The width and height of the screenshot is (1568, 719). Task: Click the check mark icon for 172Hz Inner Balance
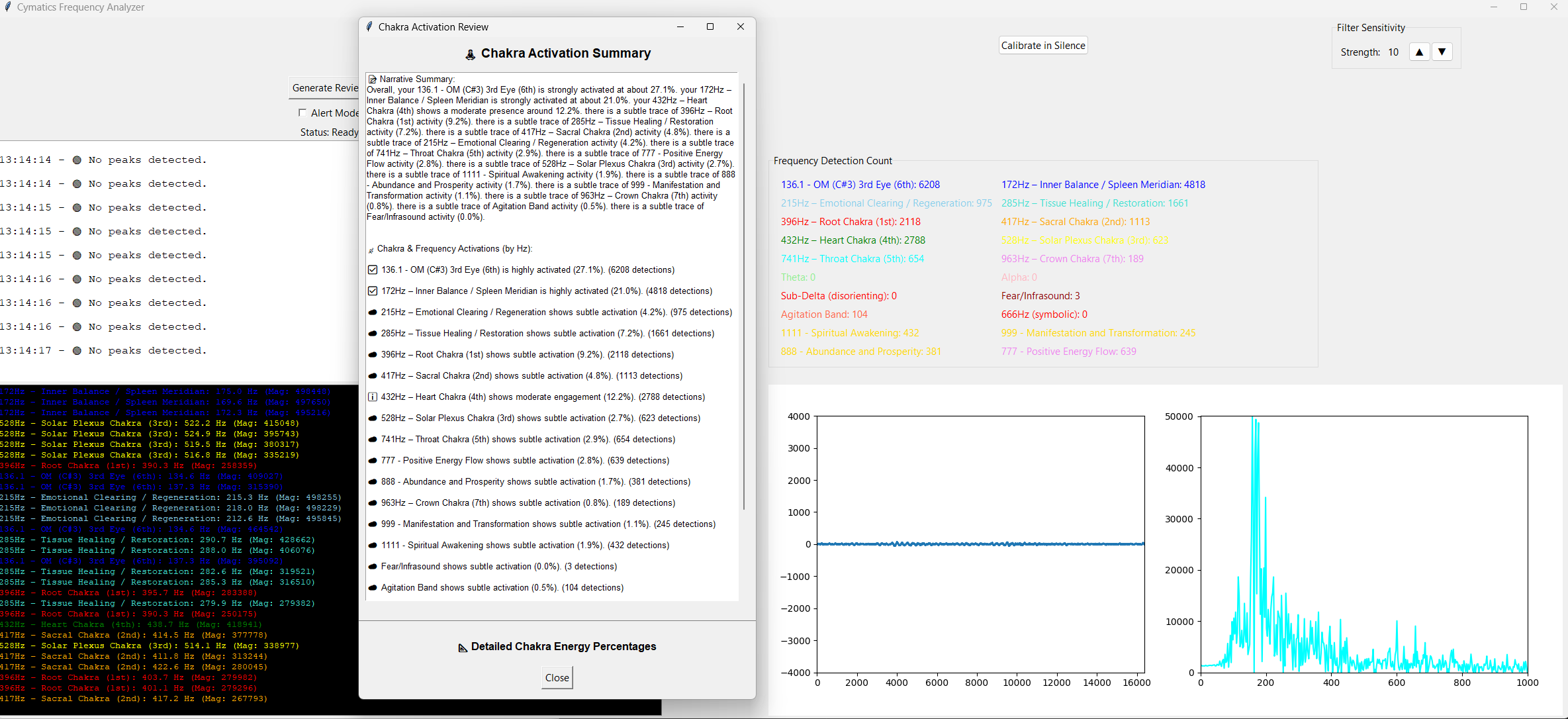click(373, 291)
